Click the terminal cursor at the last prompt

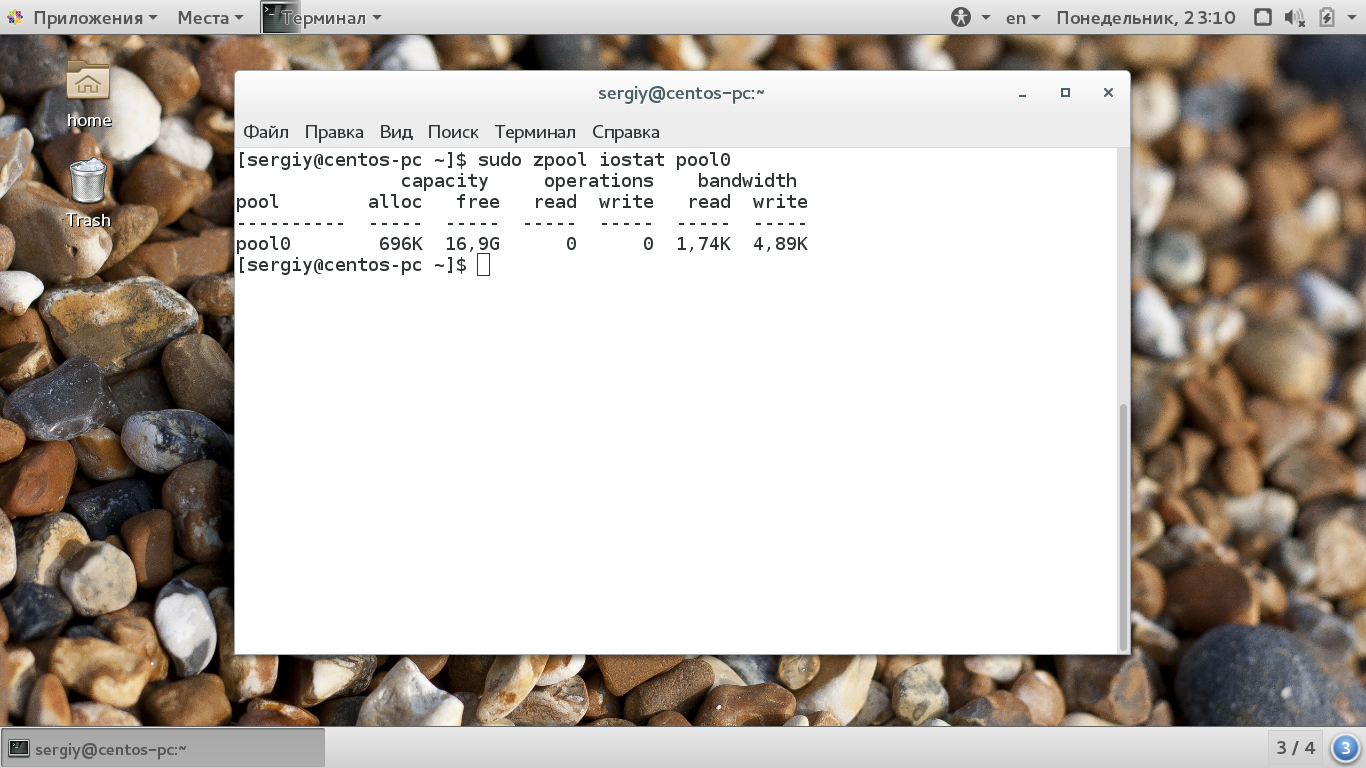484,265
